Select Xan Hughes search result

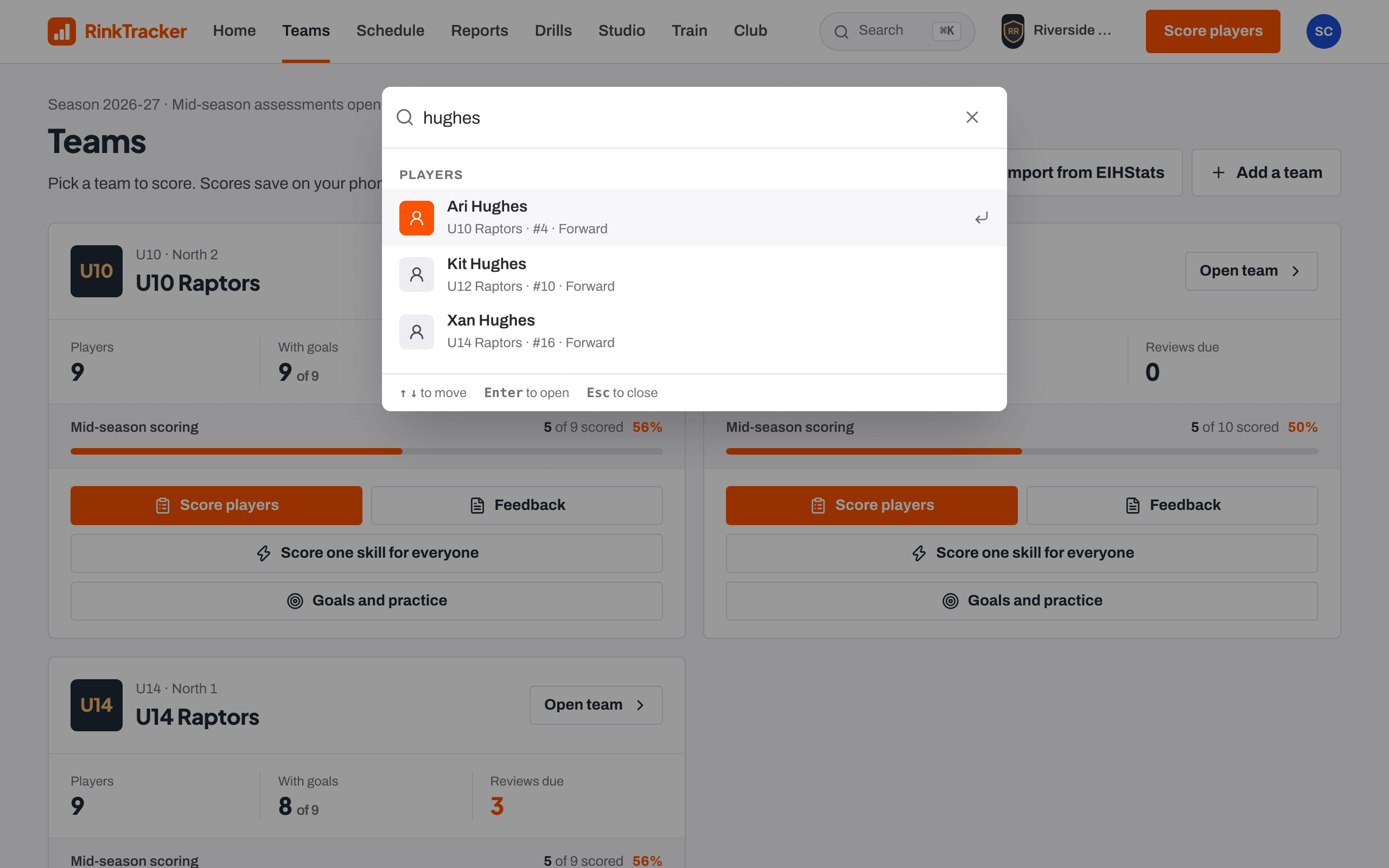pos(694,332)
